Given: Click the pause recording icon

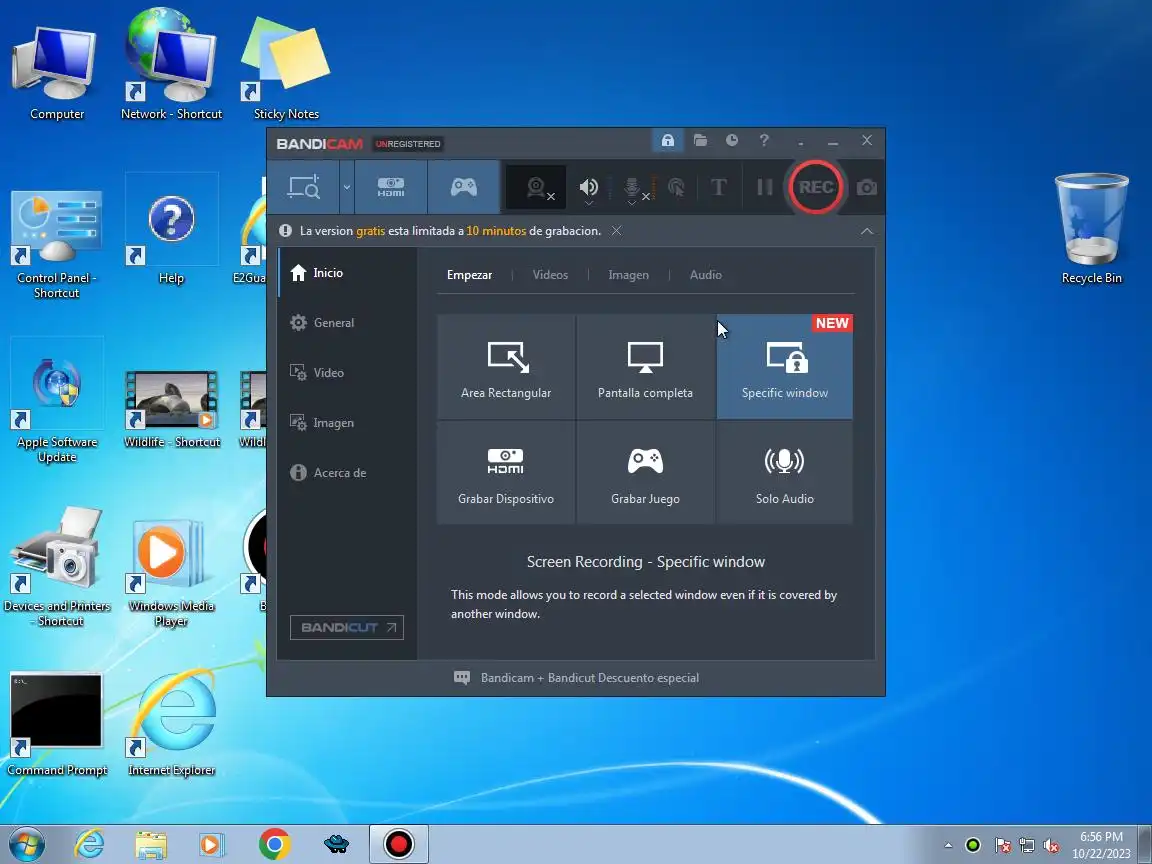Looking at the screenshot, I should click(765, 187).
